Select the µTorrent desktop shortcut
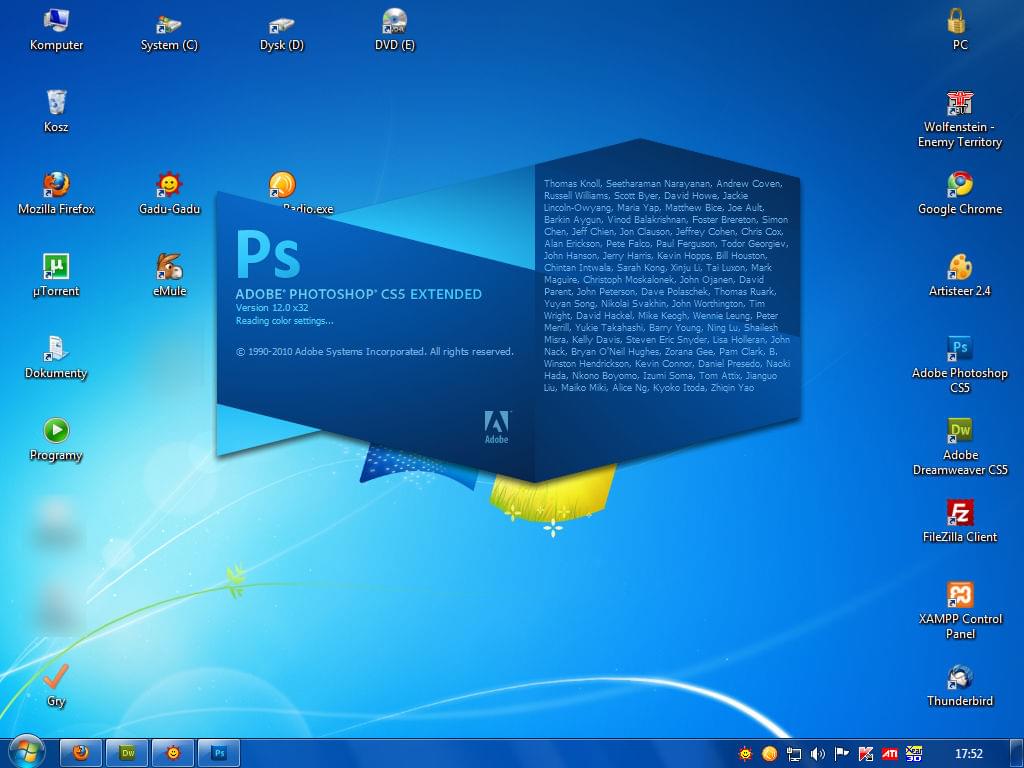This screenshot has width=1024, height=768. (56, 276)
